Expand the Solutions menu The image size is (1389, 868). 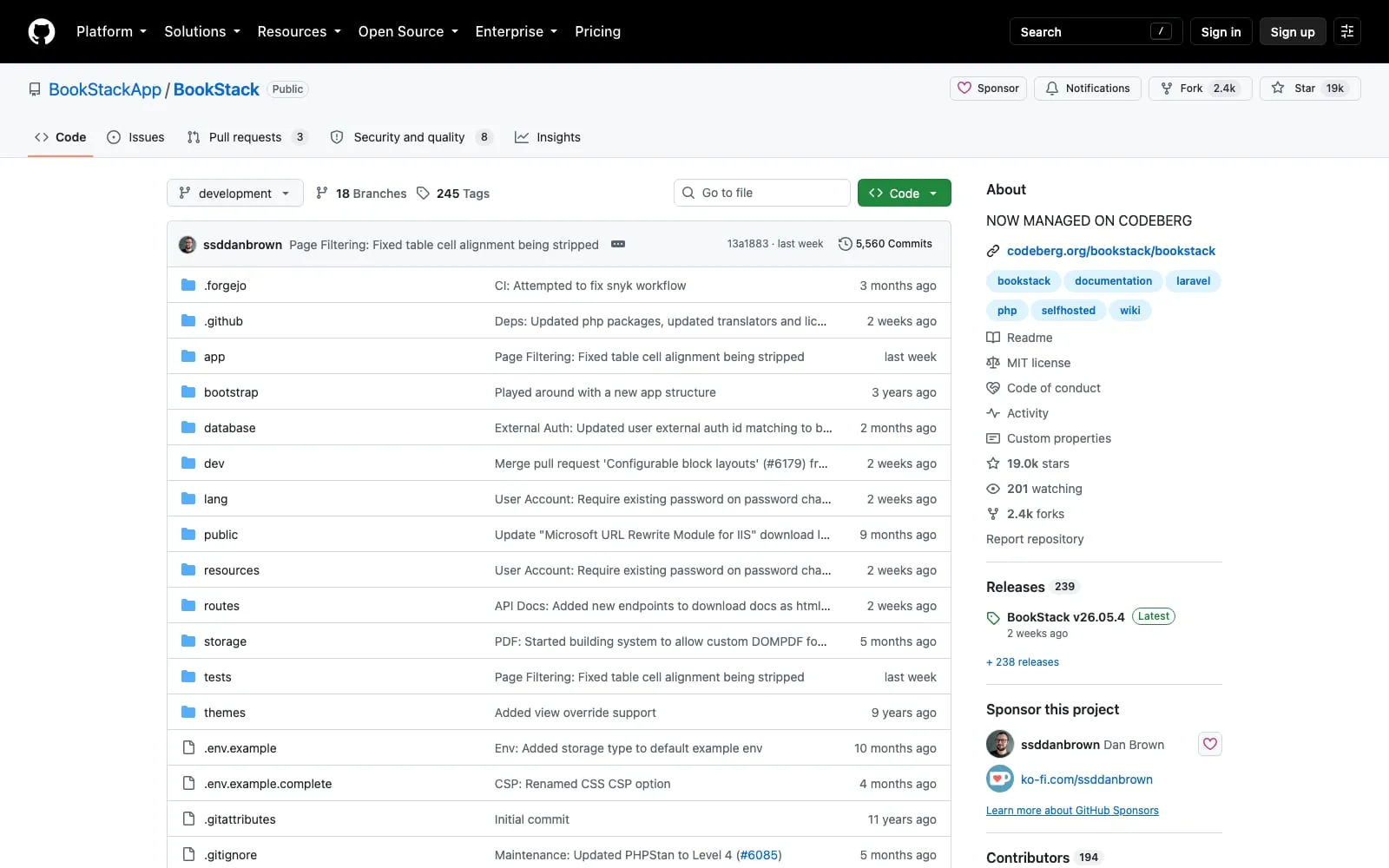pos(202,31)
